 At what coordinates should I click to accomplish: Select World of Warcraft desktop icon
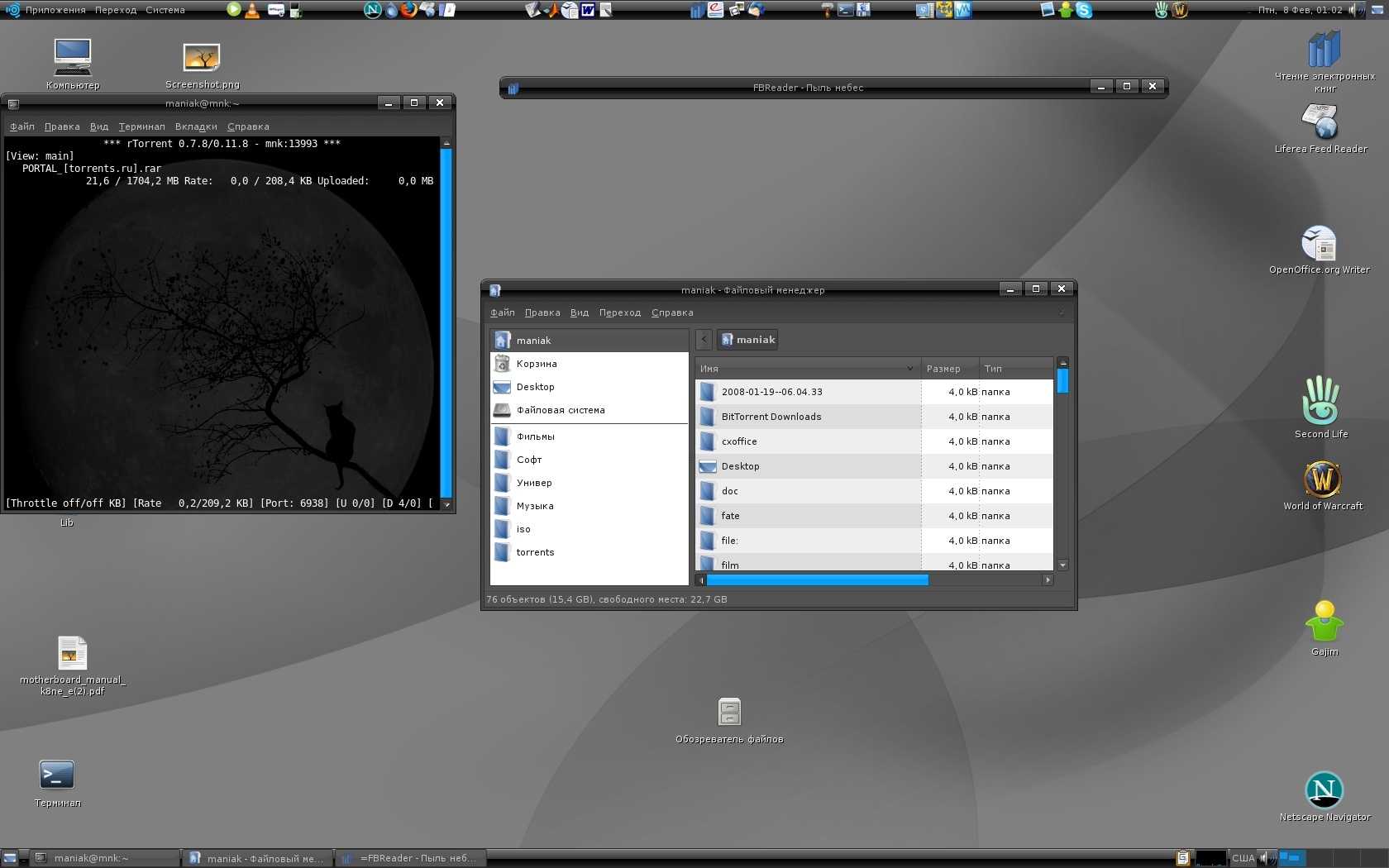tap(1322, 479)
